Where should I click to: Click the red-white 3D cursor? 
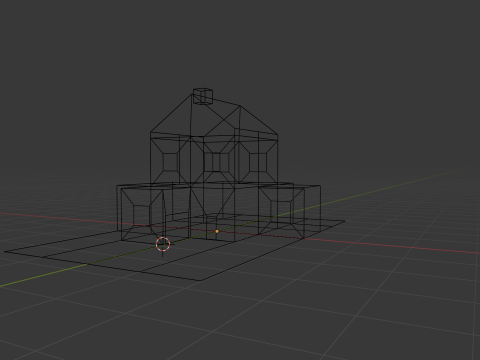coord(163,244)
